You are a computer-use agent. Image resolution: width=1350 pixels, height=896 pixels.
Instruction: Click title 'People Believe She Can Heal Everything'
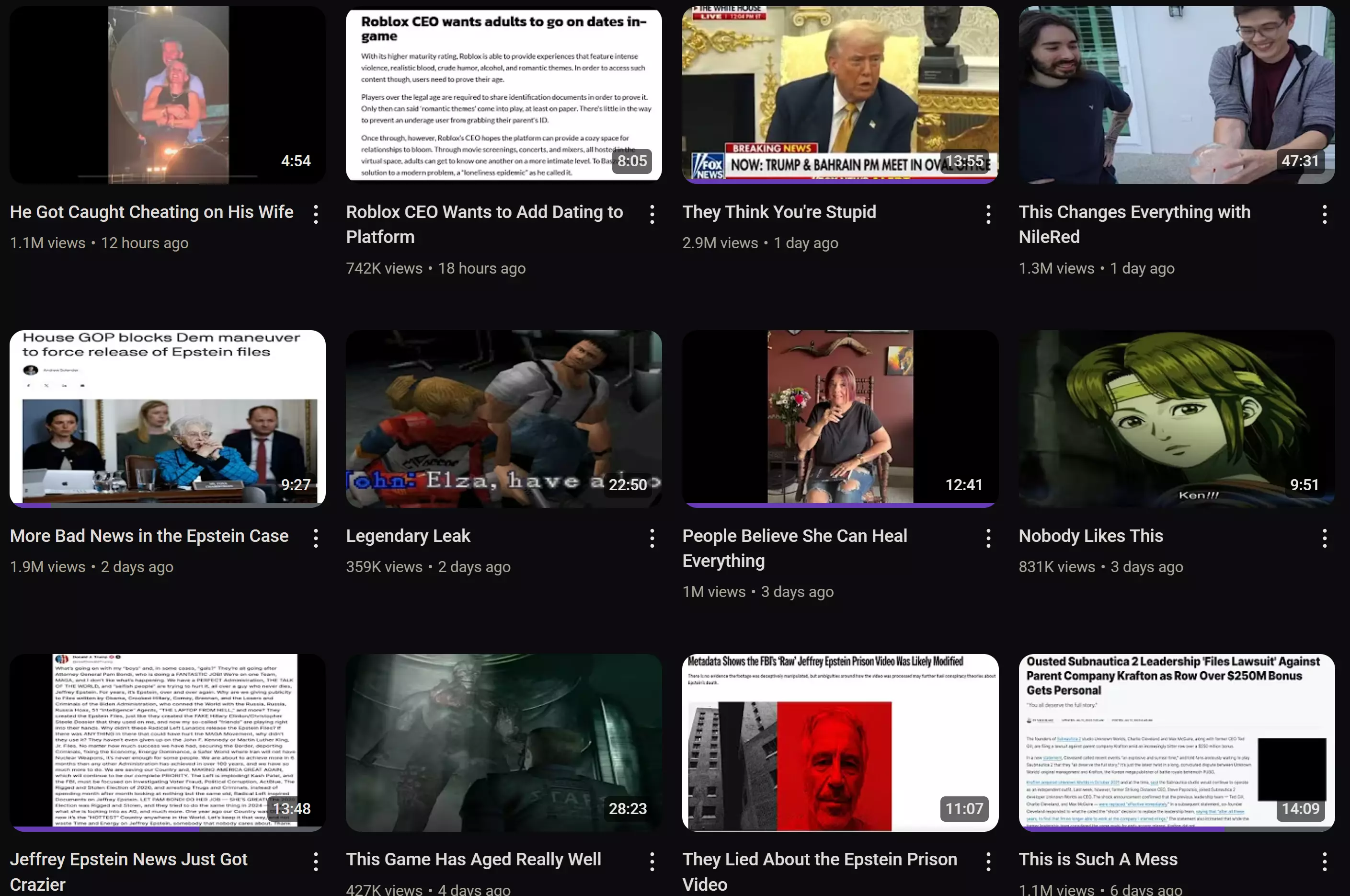coord(795,548)
